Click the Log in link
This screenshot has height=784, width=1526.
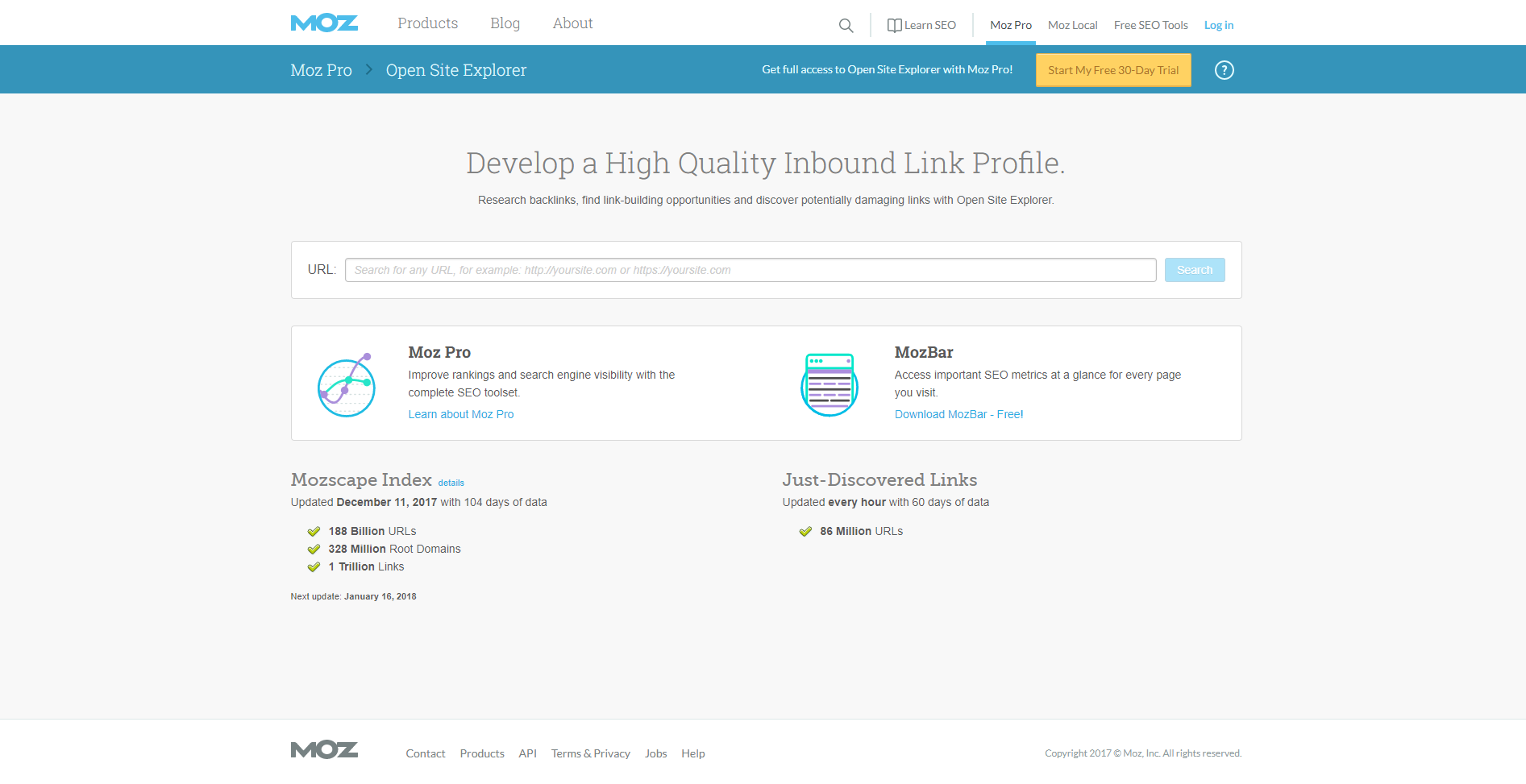(x=1219, y=25)
